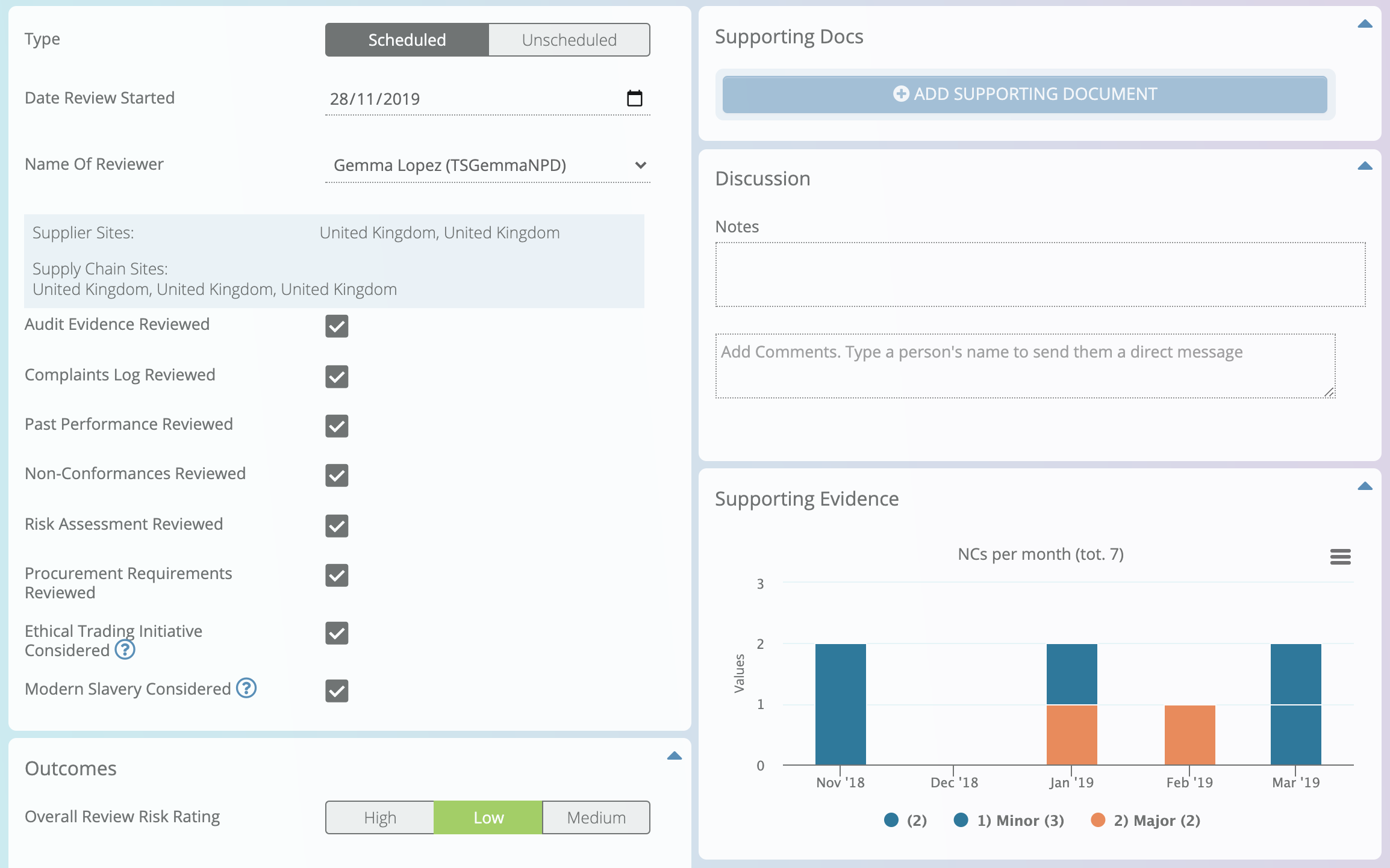Viewport: 1390px width, 868px height.
Task: Select High overall review risk rating
Action: [x=381, y=817]
